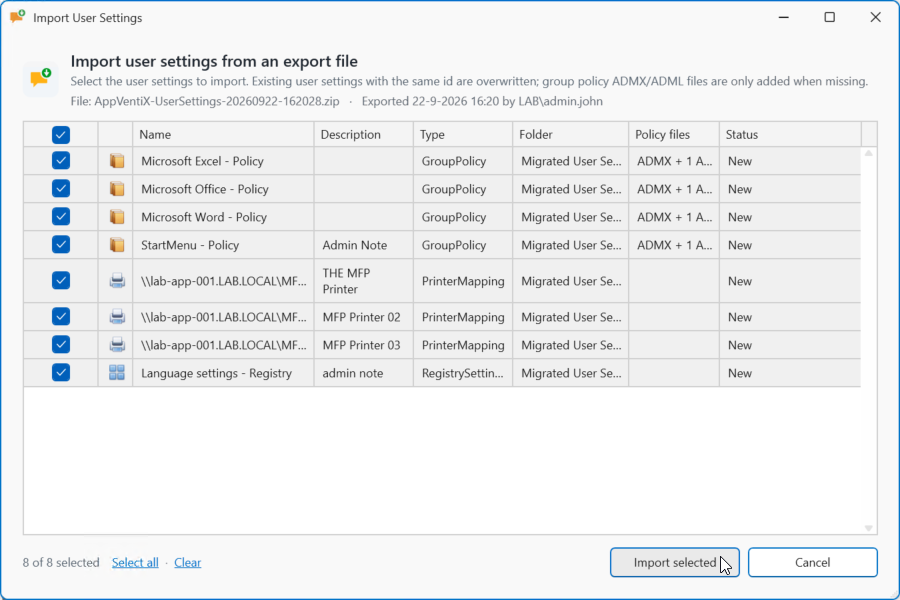Click the 'RegistrySettin...' type cell
Viewport: 900px width, 600px height.
[463, 374]
